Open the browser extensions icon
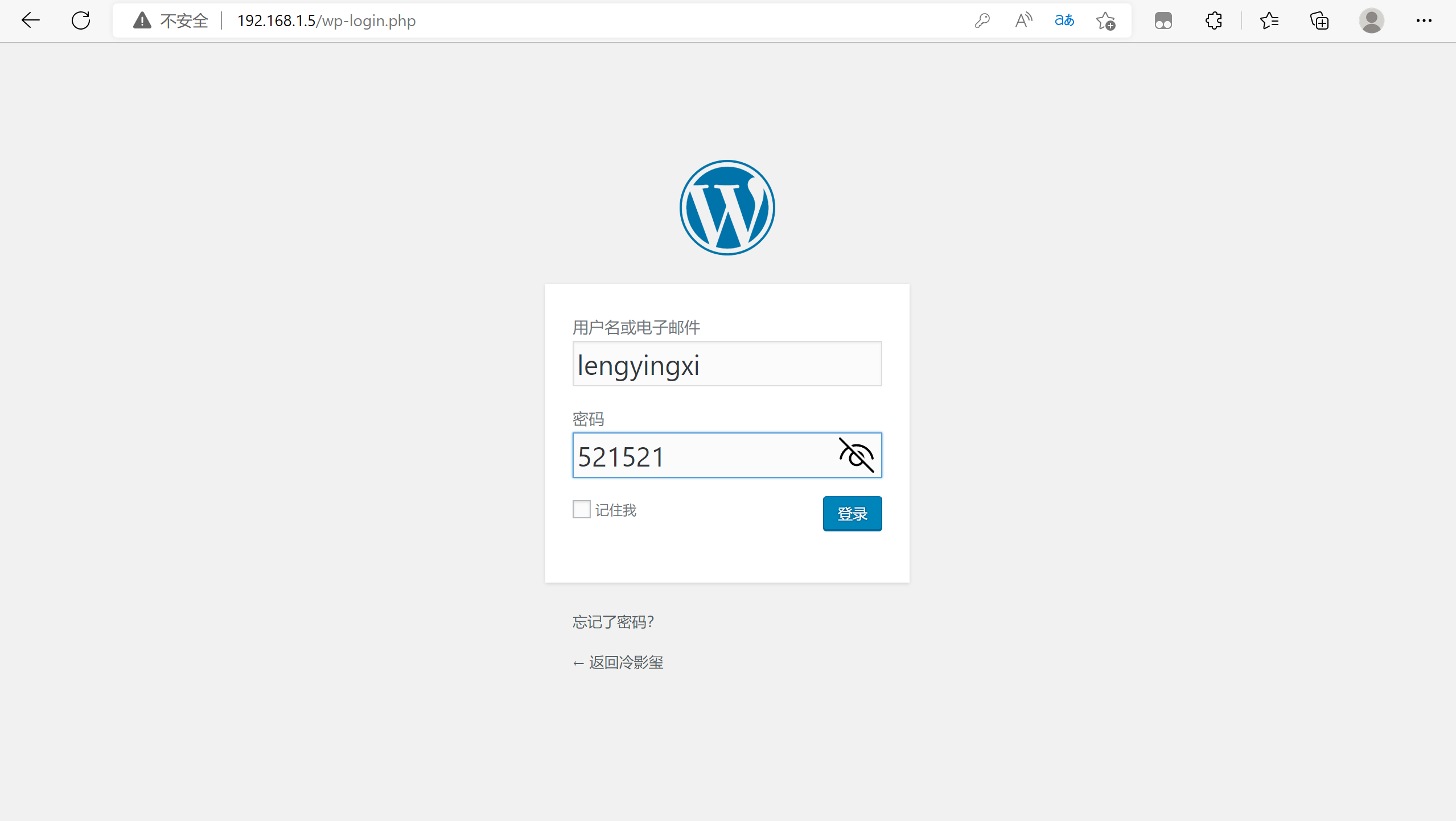The image size is (1456, 821). 1213,21
